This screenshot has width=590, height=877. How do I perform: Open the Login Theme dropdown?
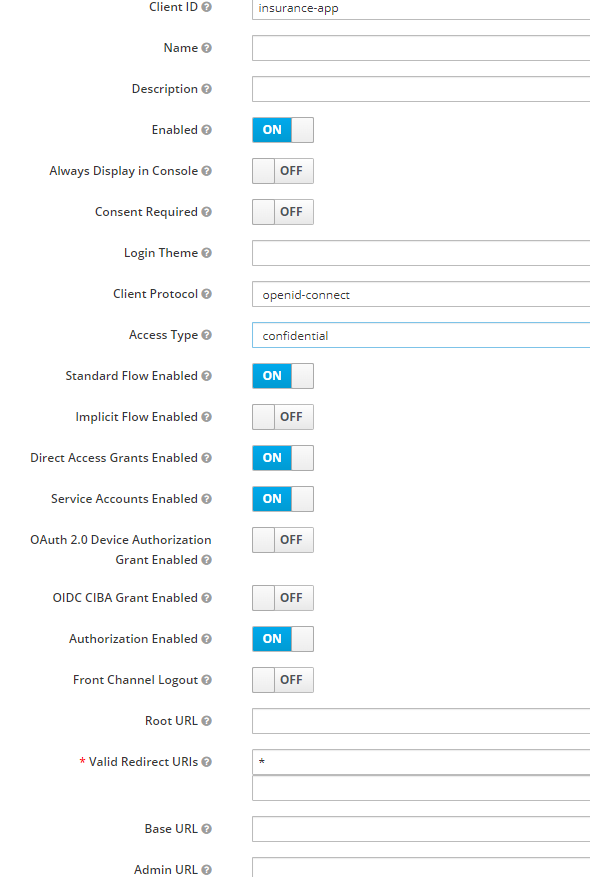(421, 253)
